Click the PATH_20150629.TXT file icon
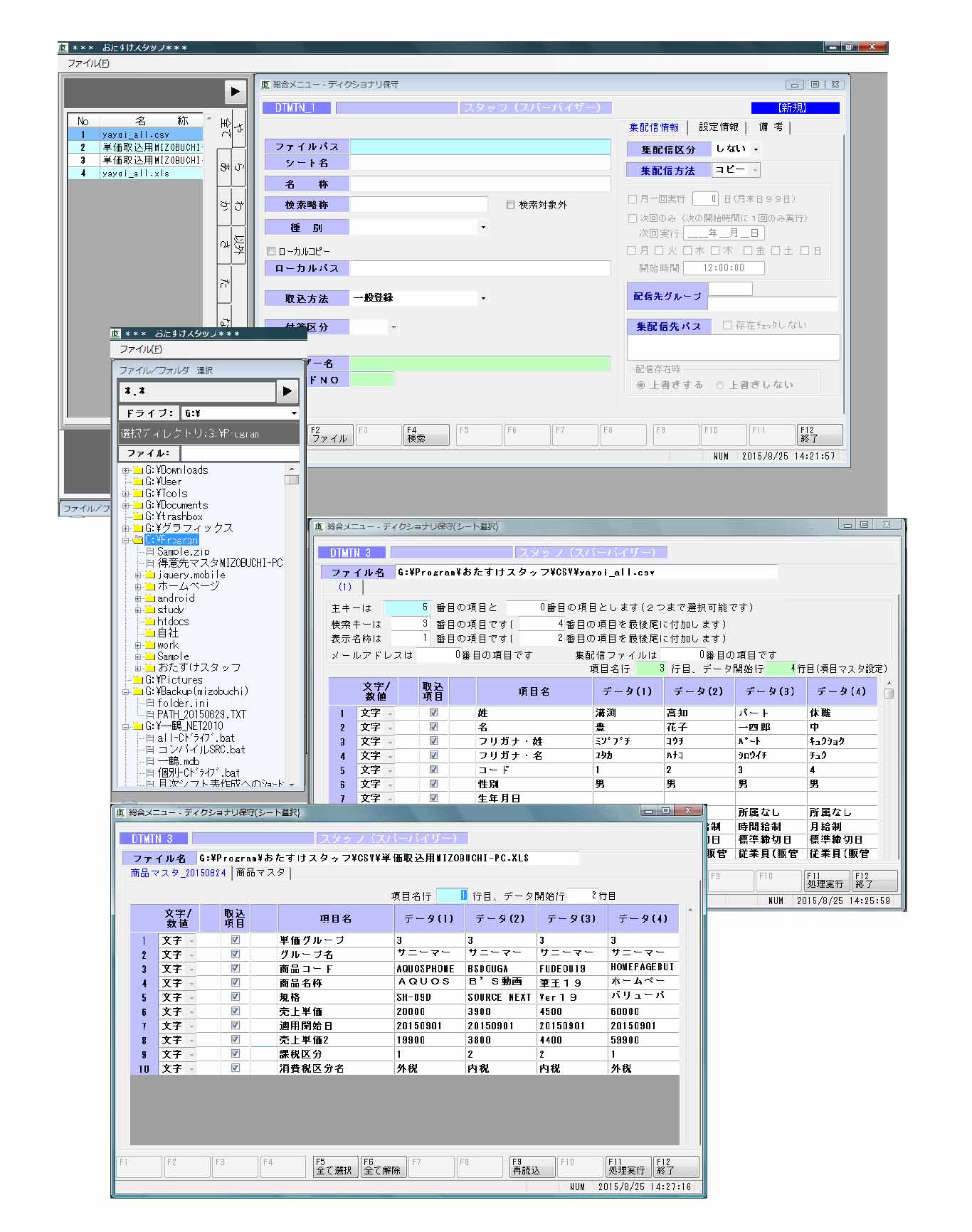 (150, 714)
